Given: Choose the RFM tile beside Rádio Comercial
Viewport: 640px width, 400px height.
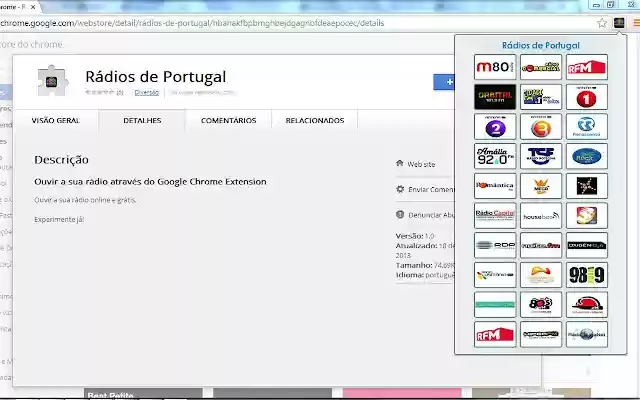Looking at the screenshot, I should click(587, 67).
